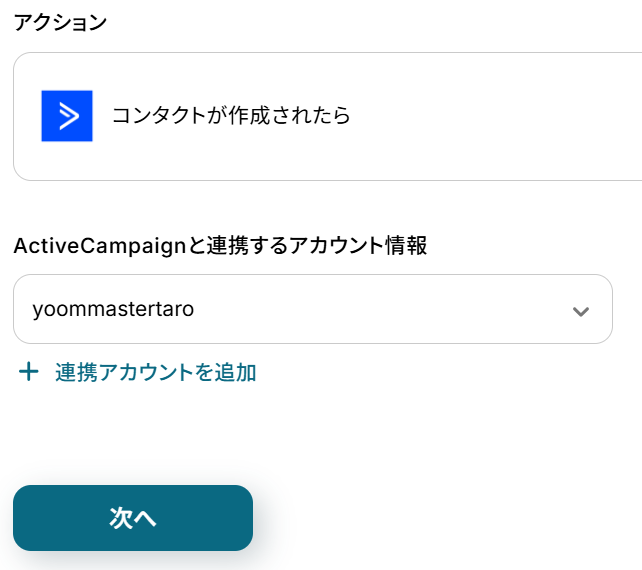This screenshot has height=570, width=642.
Task: Expand the account dropdown chevron arrow
Action: point(580,310)
